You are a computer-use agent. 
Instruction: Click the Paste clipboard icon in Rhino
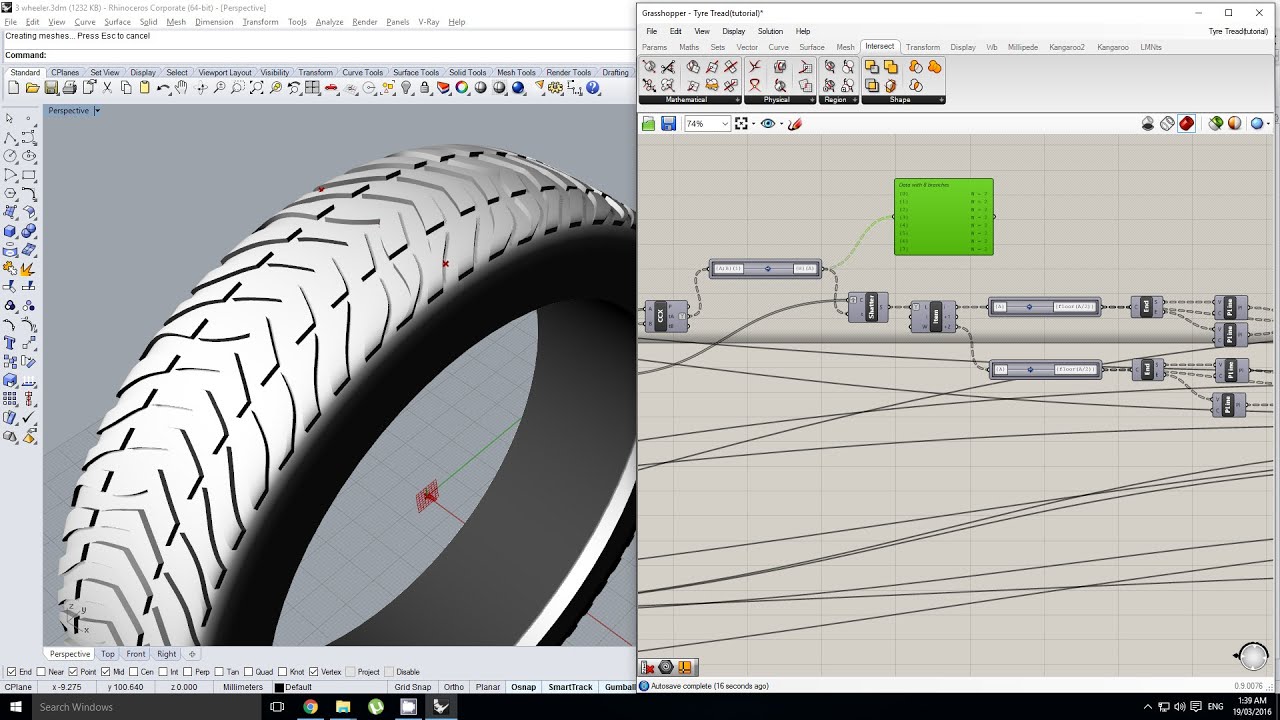pos(145,88)
